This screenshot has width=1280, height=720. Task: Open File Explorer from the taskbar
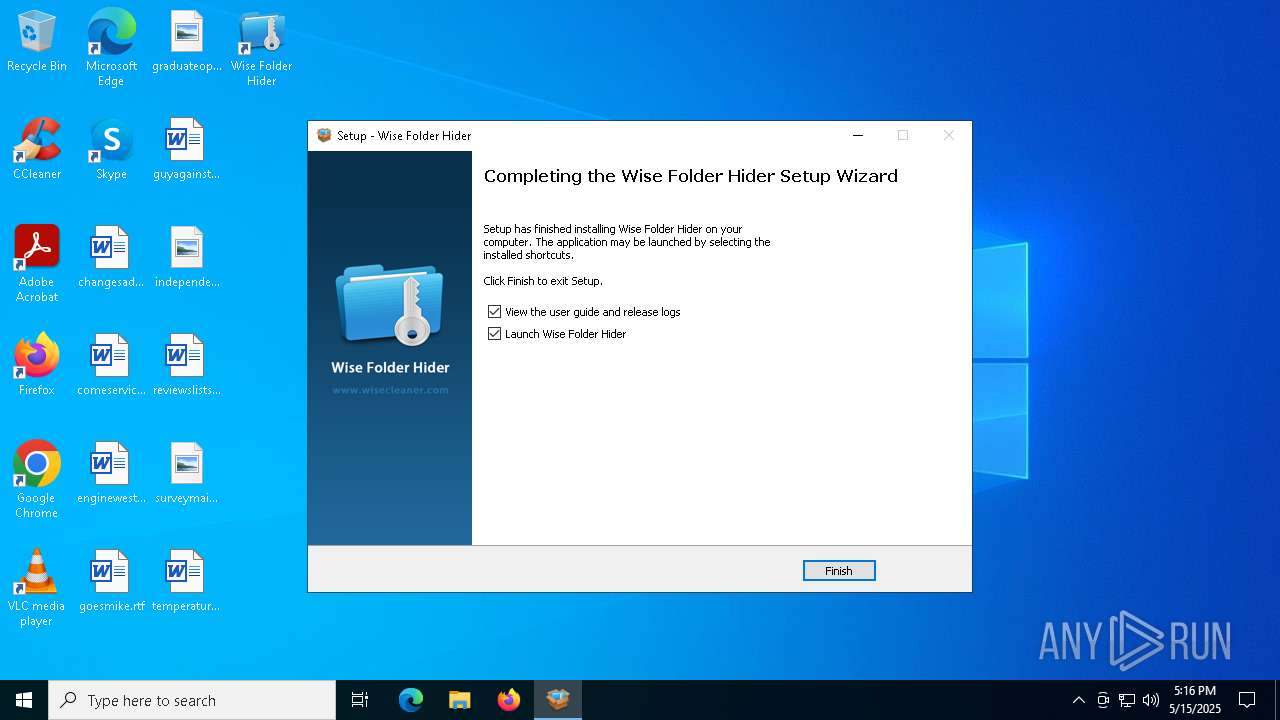click(460, 700)
